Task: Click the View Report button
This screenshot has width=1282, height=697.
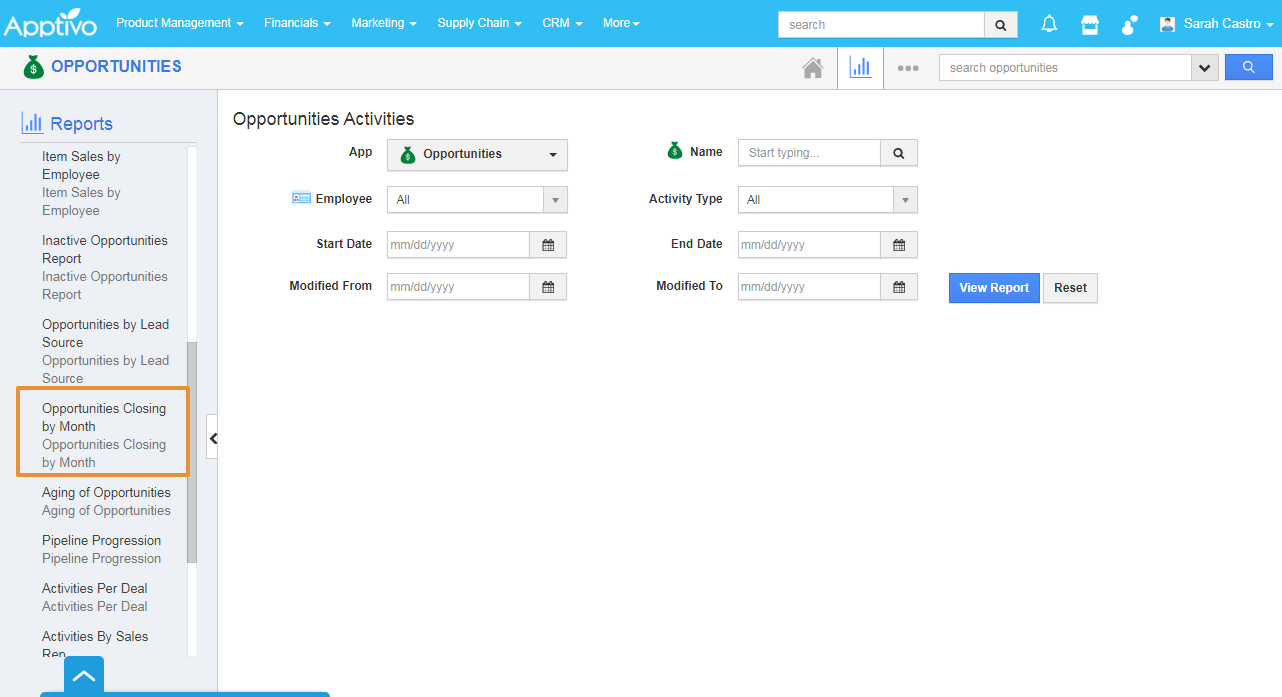Action: click(x=994, y=288)
